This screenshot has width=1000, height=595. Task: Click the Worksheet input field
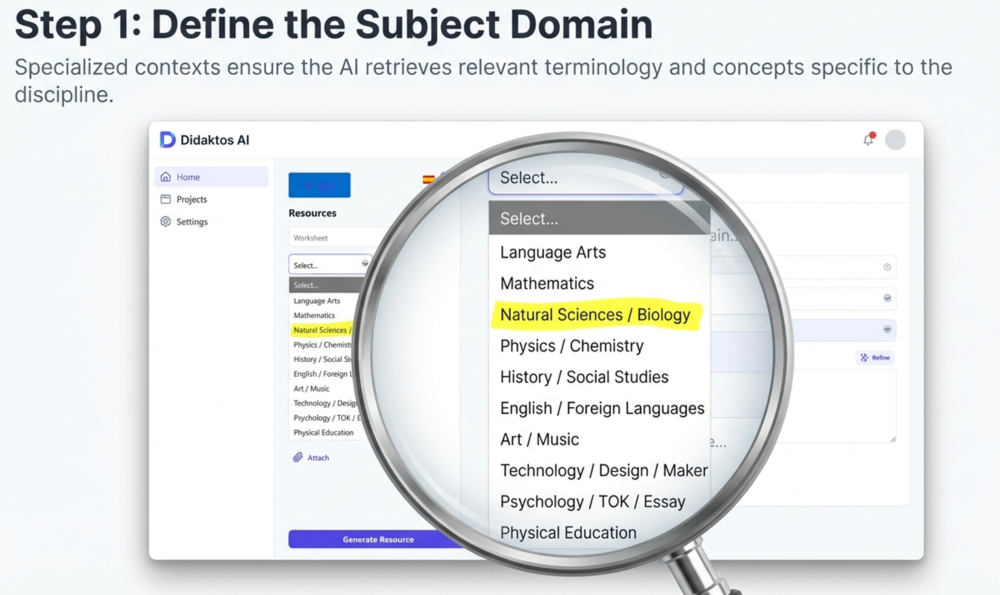coord(328,238)
